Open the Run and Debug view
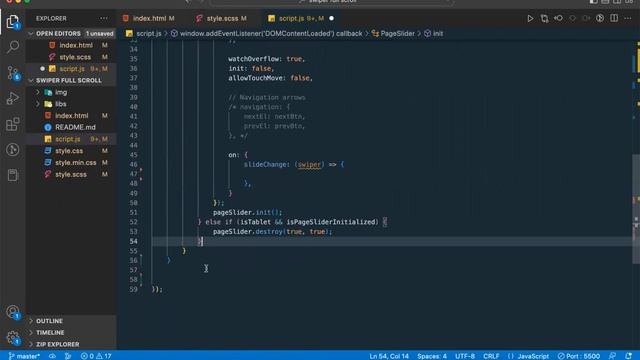640x360 pixels. click(13, 98)
